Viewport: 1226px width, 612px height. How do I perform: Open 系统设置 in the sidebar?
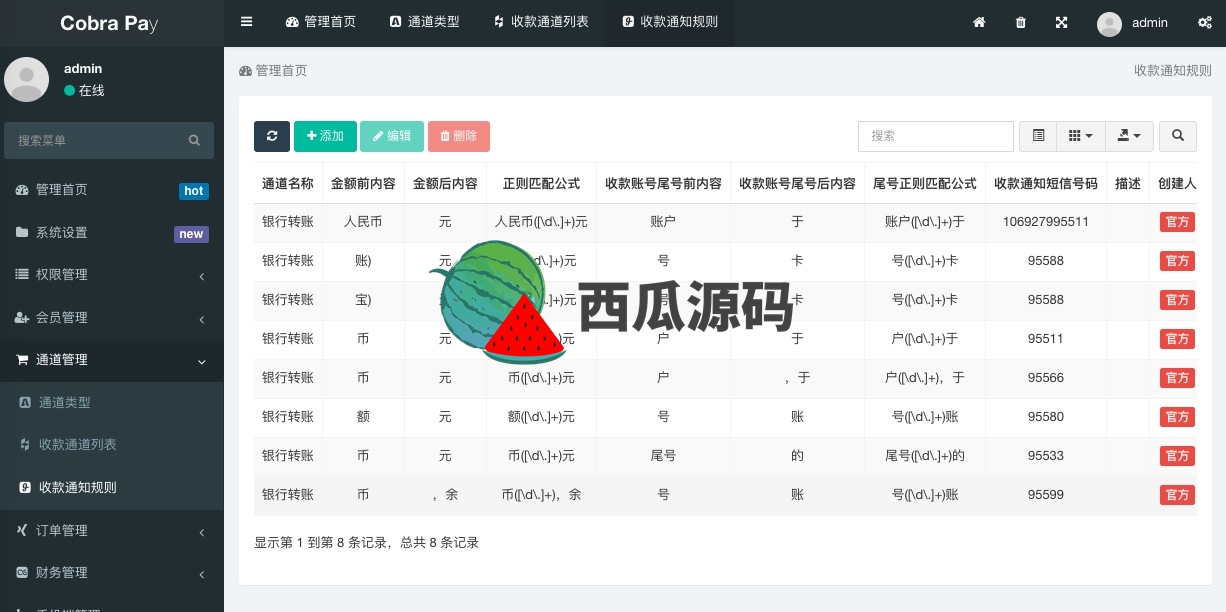112,233
